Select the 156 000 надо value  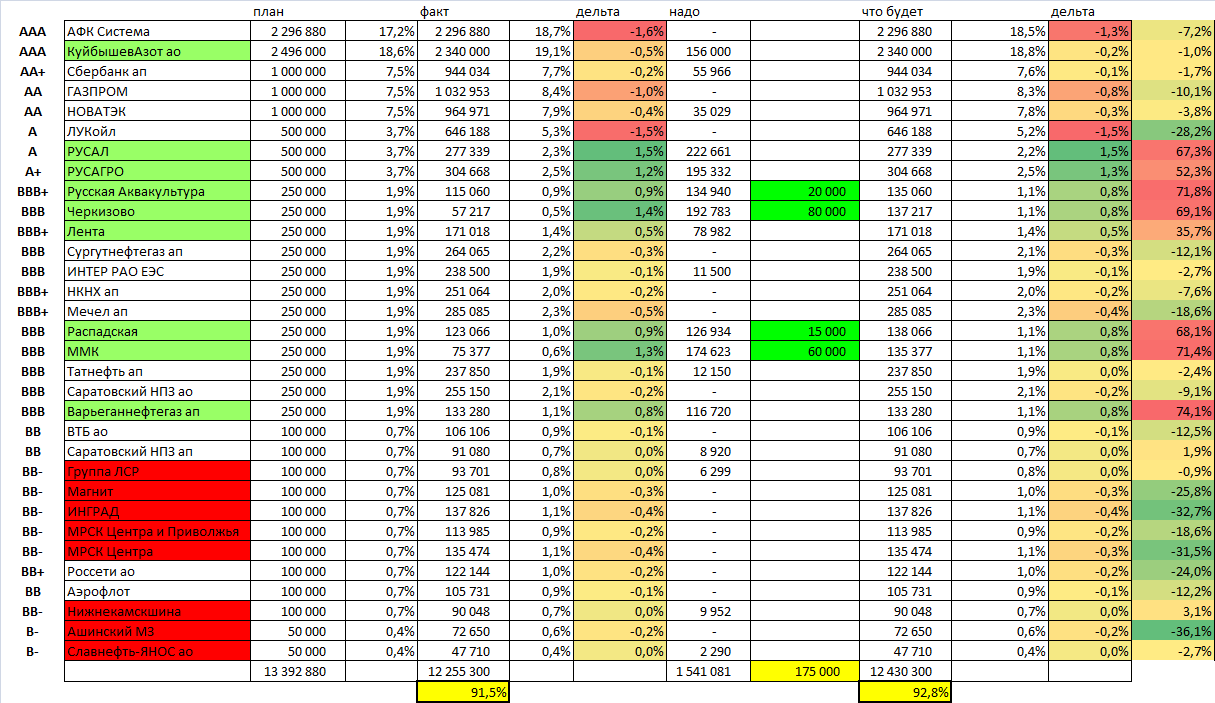(708, 51)
